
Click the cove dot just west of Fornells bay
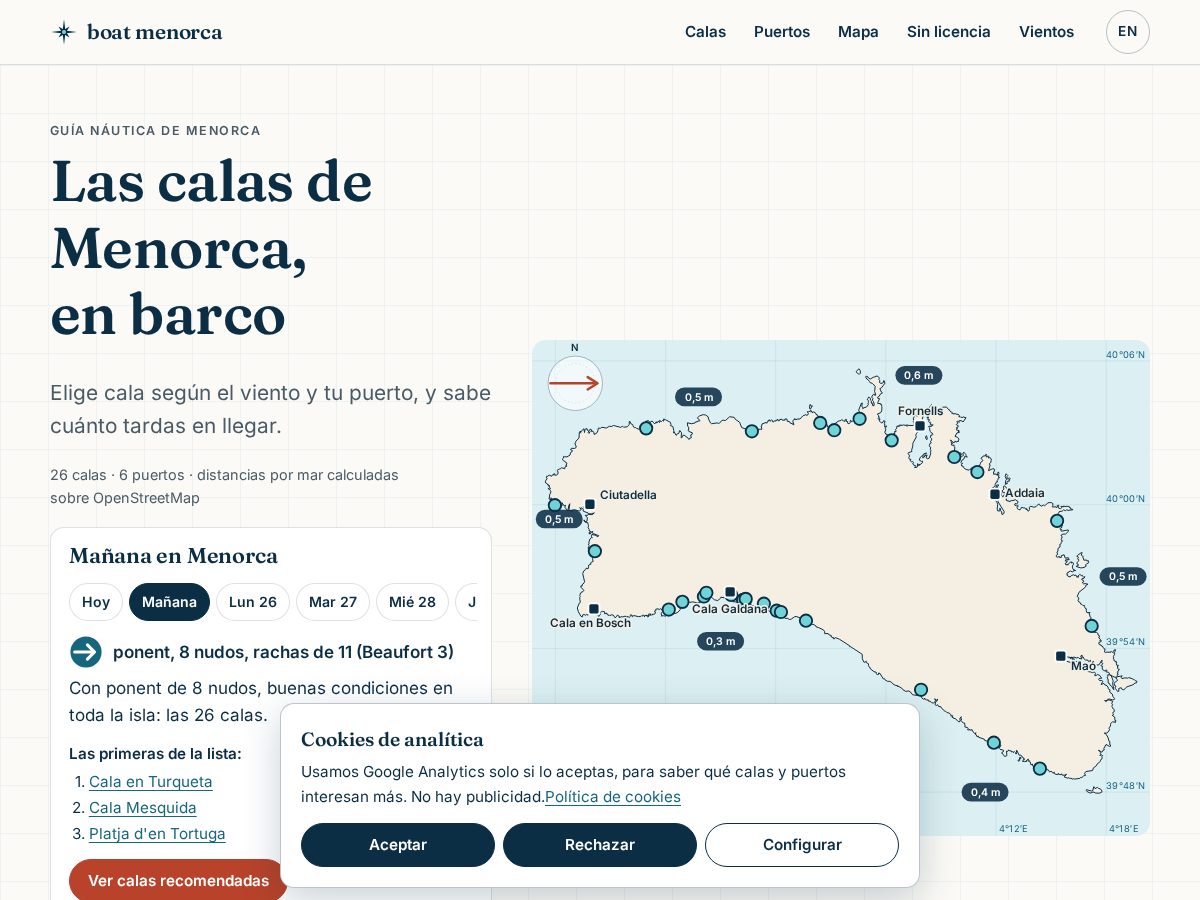coord(892,440)
